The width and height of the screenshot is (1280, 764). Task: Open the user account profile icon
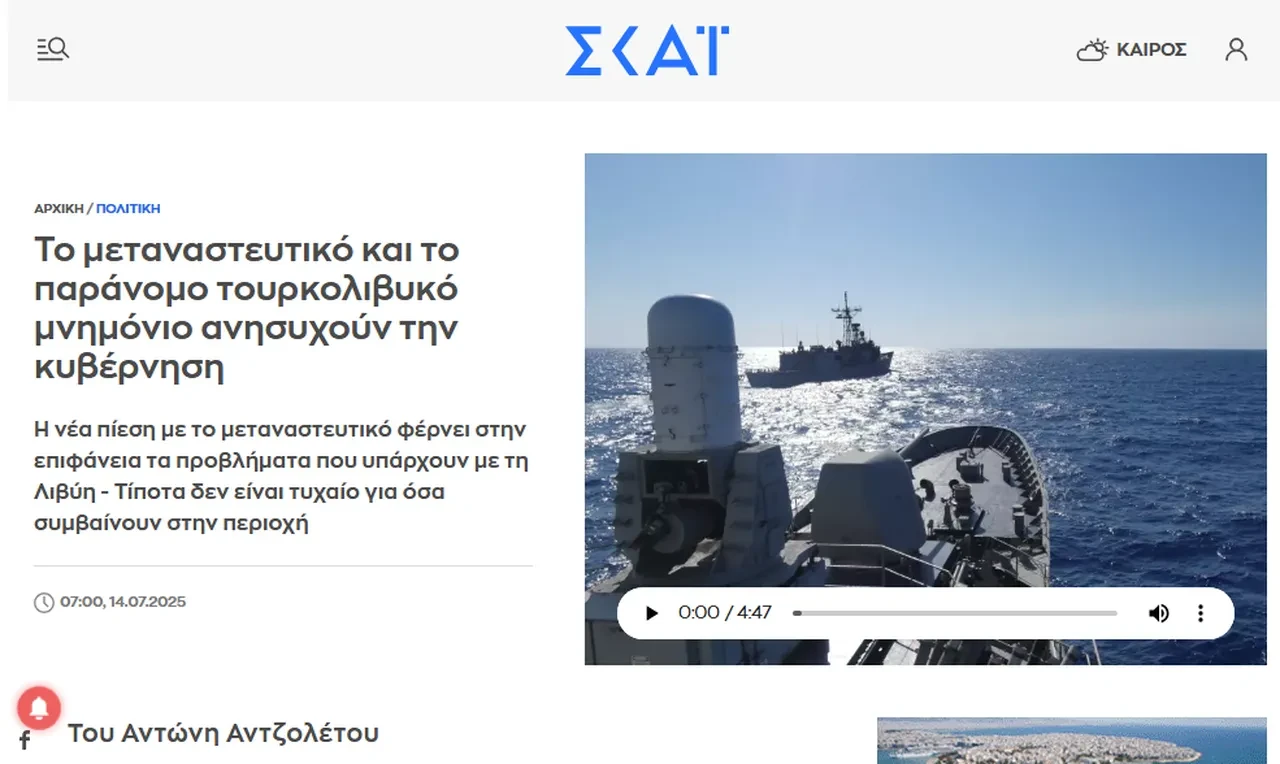(x=1236, y=49)
